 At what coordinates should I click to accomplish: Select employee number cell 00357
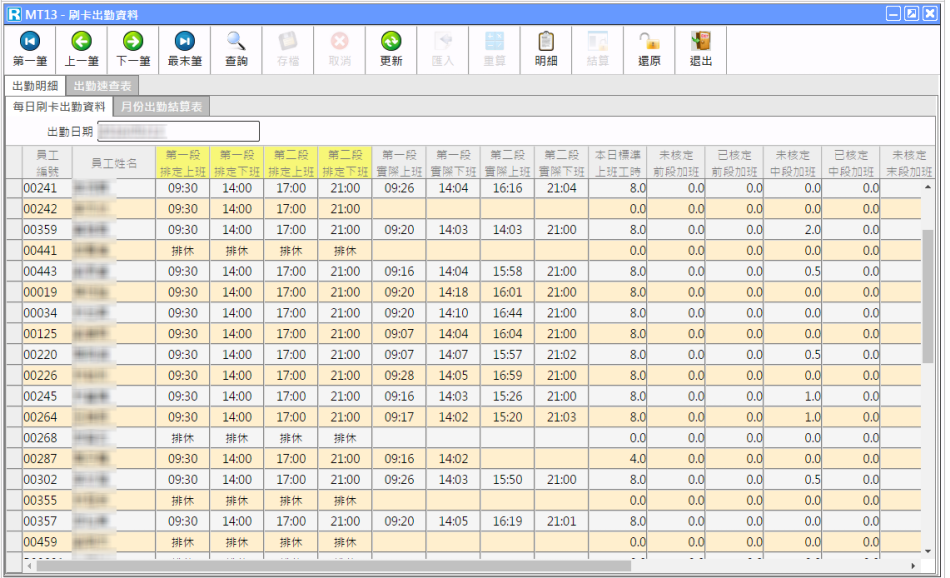[x=47, y=521]
